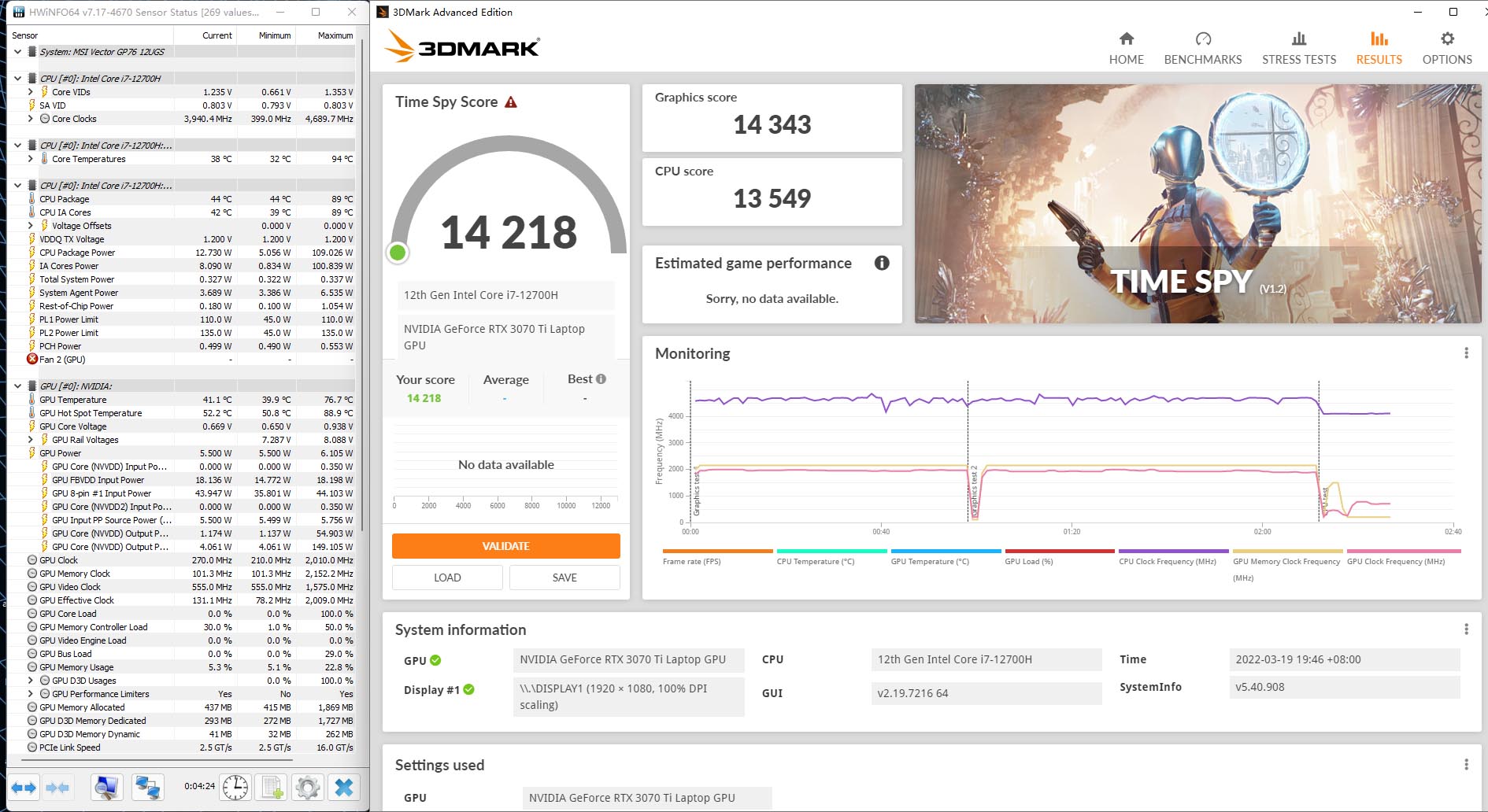Image resolution: width=1488 pixels, height=812 pixels.
Task: Click the Time Spy thumbnail image
Action: tap(1197, 204)
